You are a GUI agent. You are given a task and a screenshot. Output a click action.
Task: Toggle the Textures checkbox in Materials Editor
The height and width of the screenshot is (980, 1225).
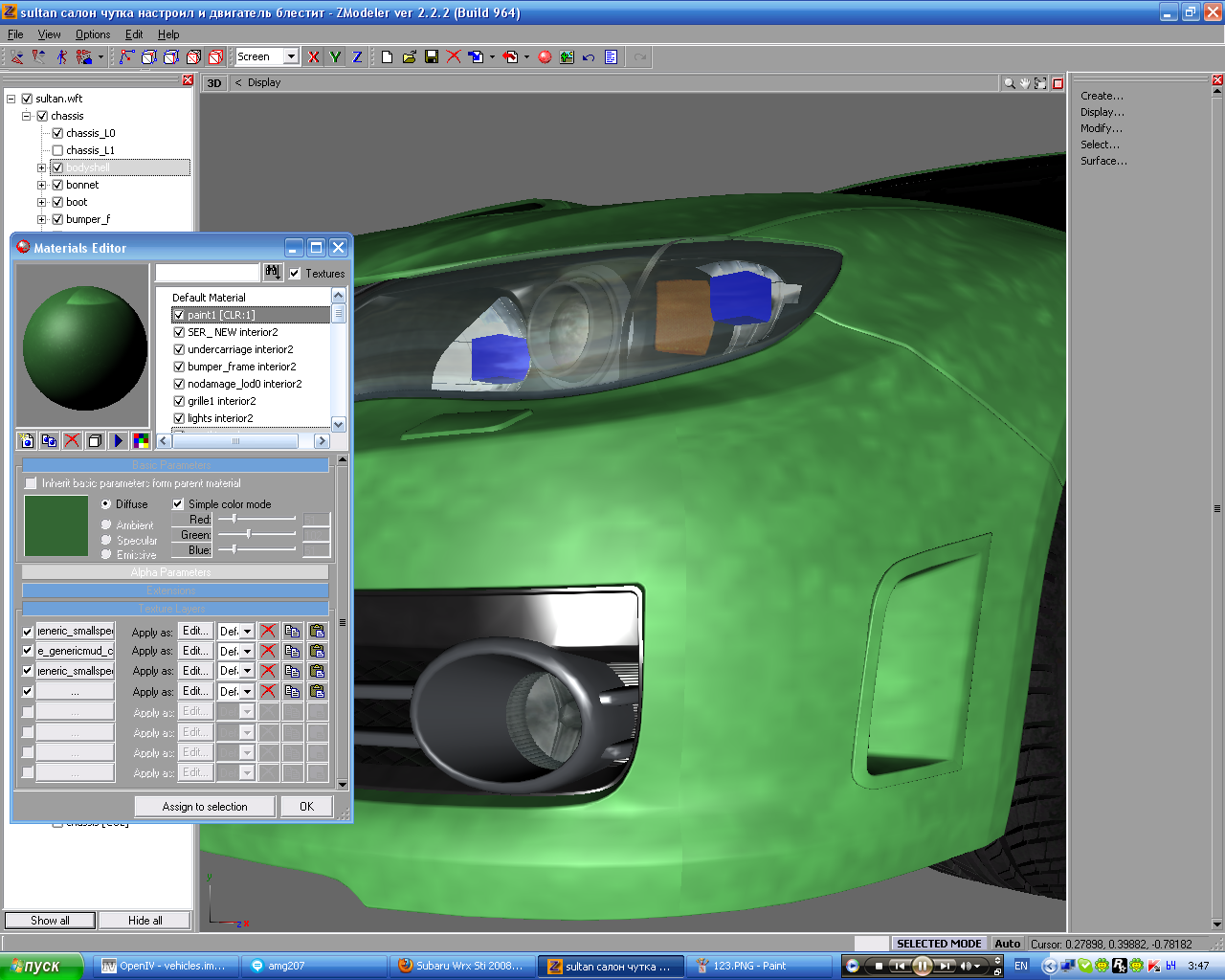pos(295,274)
